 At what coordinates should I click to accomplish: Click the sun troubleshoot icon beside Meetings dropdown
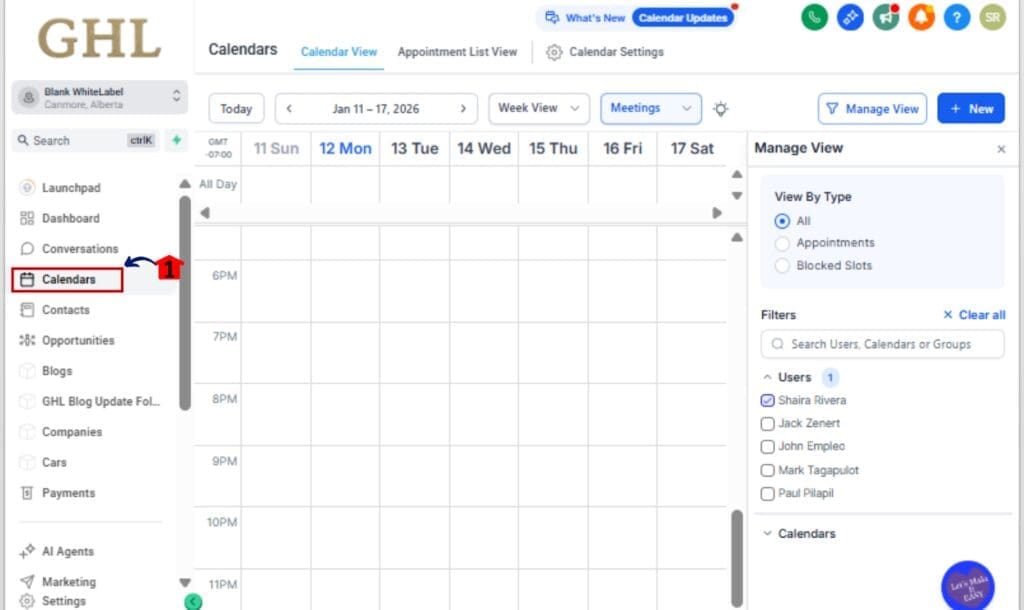pos(720,108)
